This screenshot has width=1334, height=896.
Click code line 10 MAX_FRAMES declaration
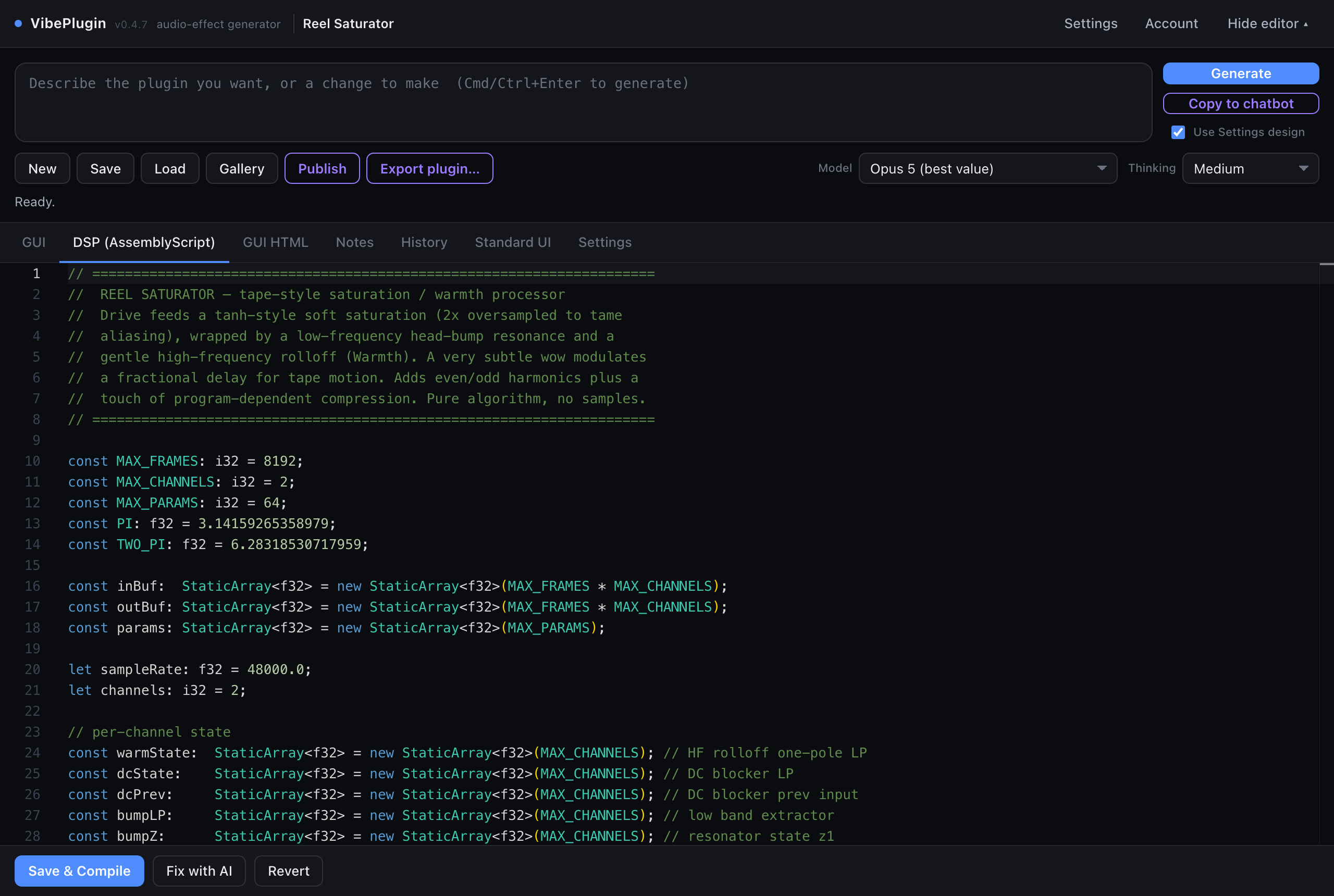pos(185,461)
